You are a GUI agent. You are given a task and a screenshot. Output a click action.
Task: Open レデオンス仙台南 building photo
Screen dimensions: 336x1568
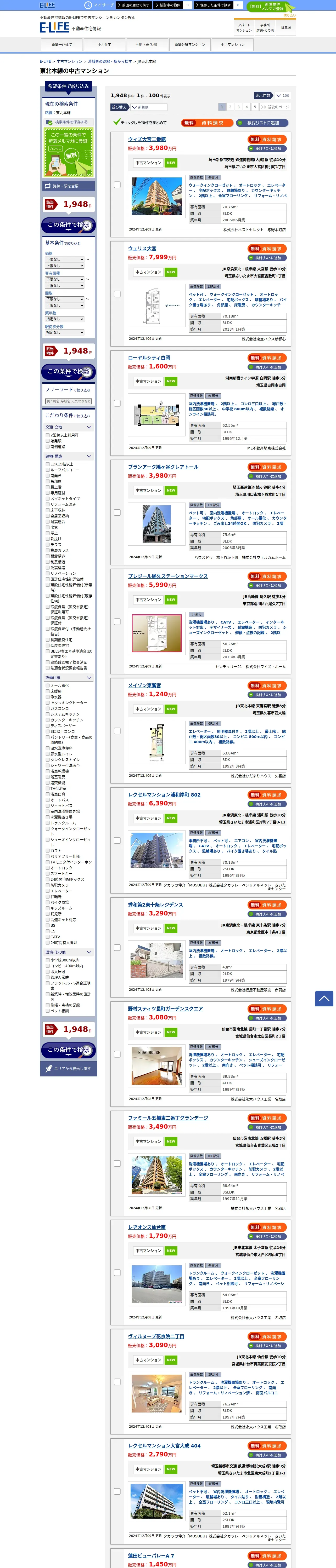pos(157,1284)
